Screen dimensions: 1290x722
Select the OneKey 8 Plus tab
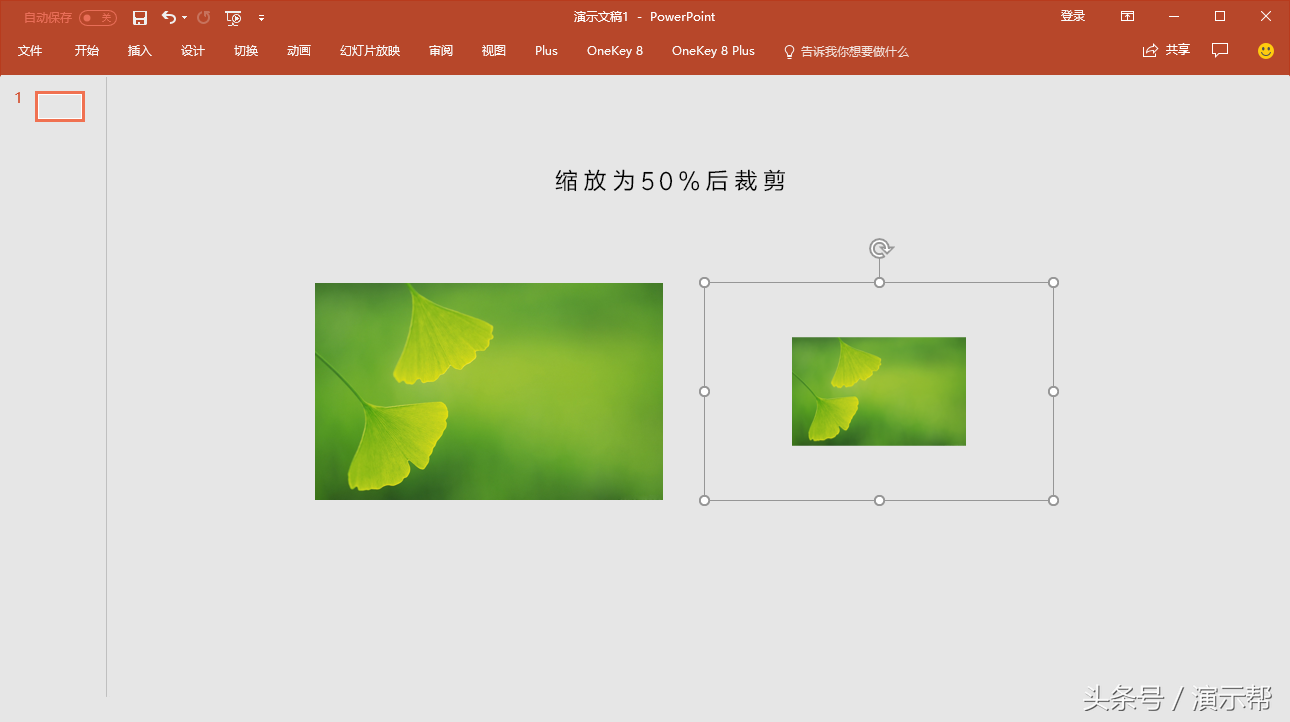click(x=713, y=51)
